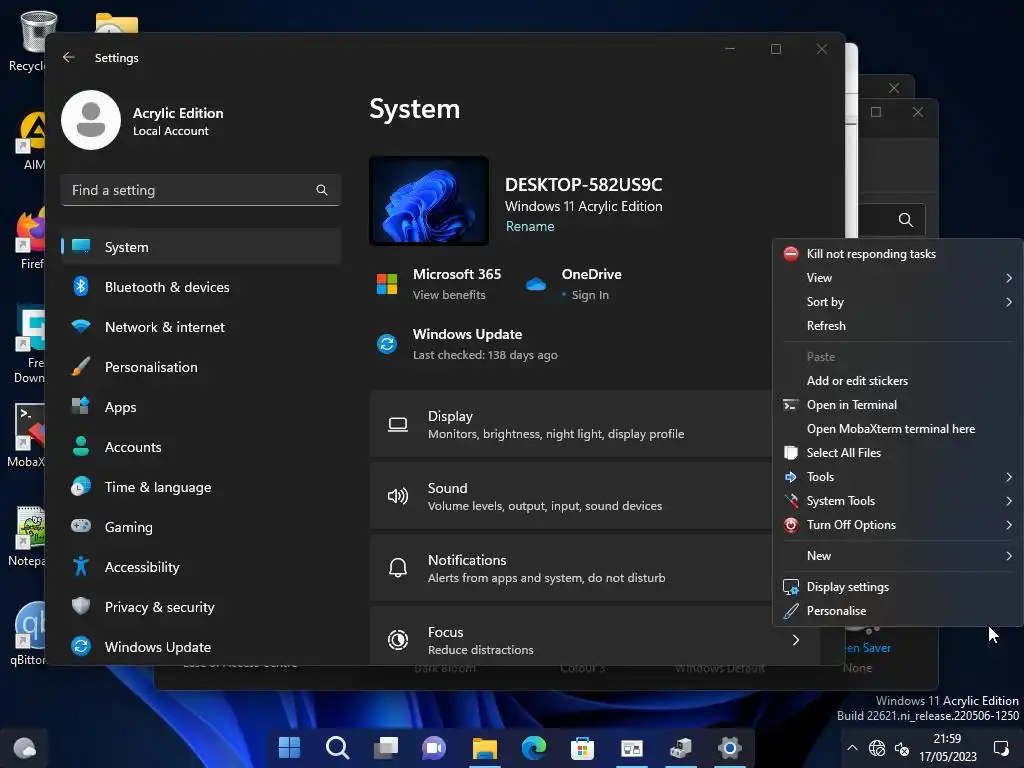This screenshot has height=768, width=1024.
Task: Choose Refresh from context menu
Action: point(897,326)
